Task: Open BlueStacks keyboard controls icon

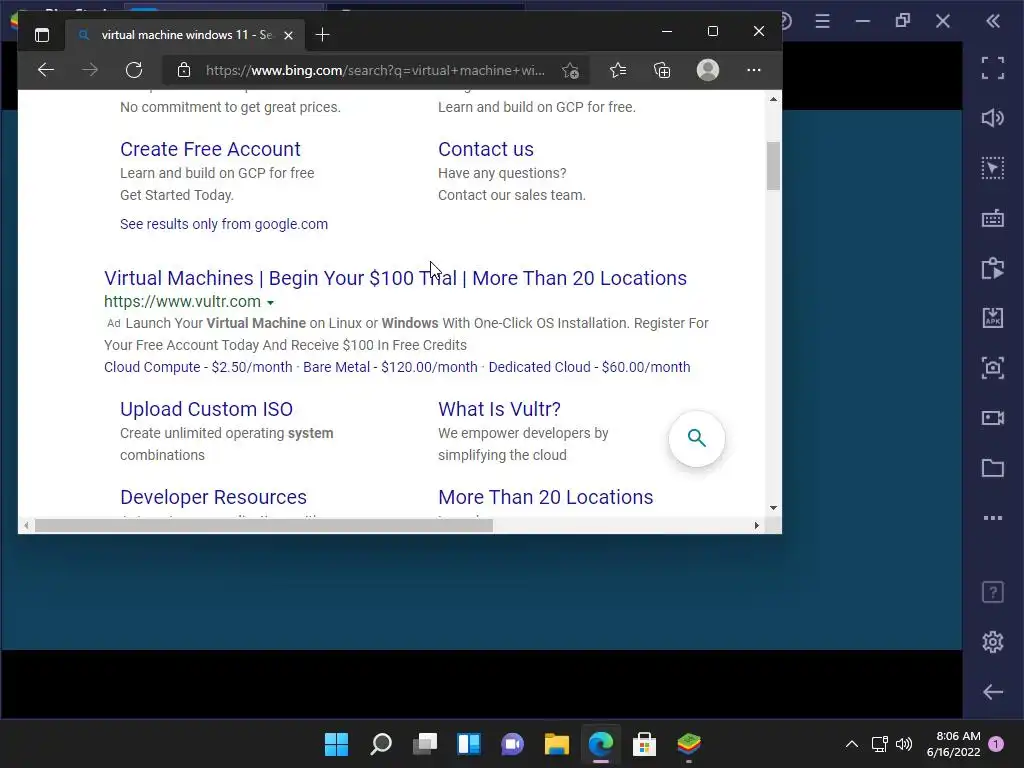Action: (x=993, y=218)
